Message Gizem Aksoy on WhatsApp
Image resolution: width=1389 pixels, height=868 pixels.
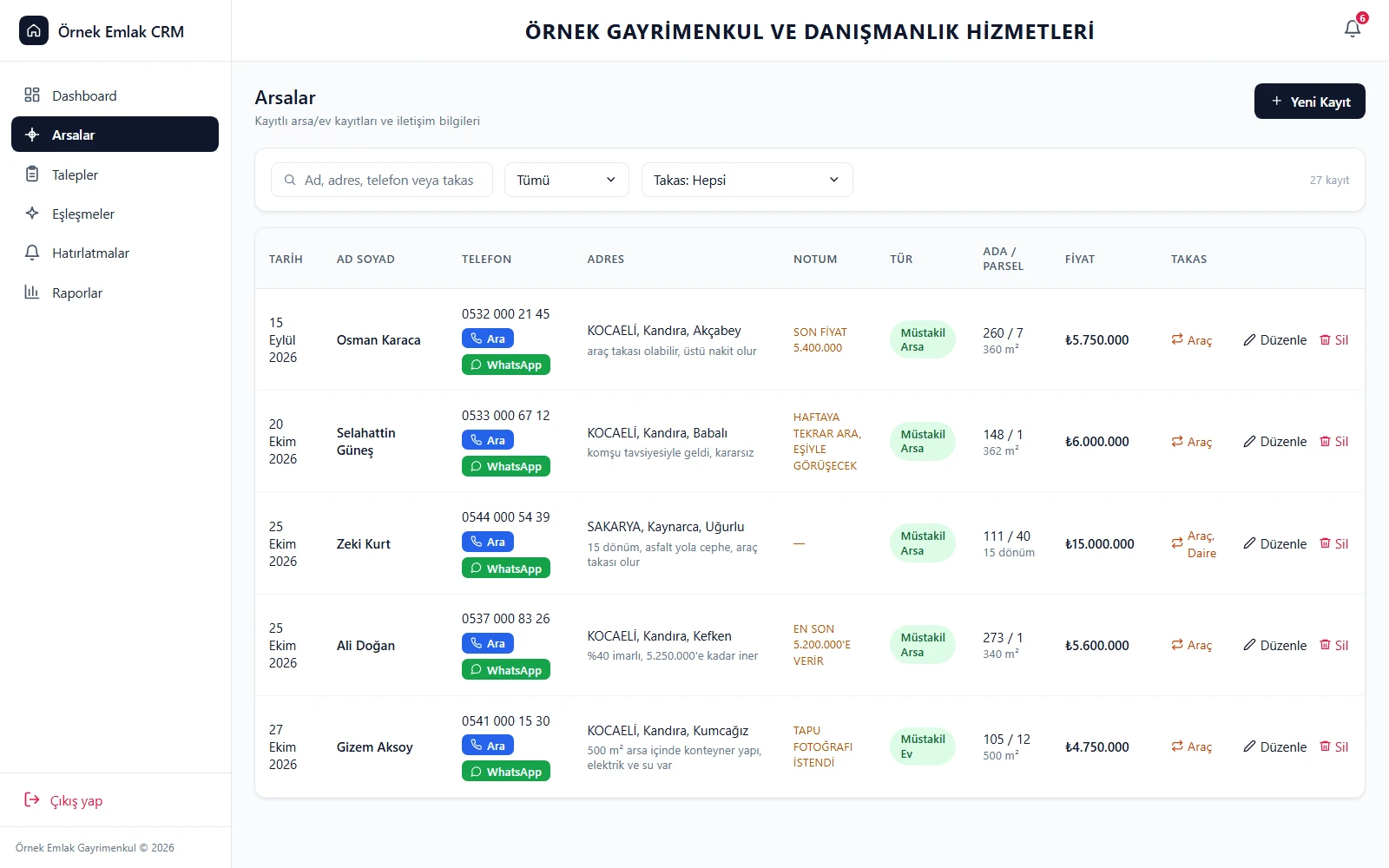click(506, 772)
